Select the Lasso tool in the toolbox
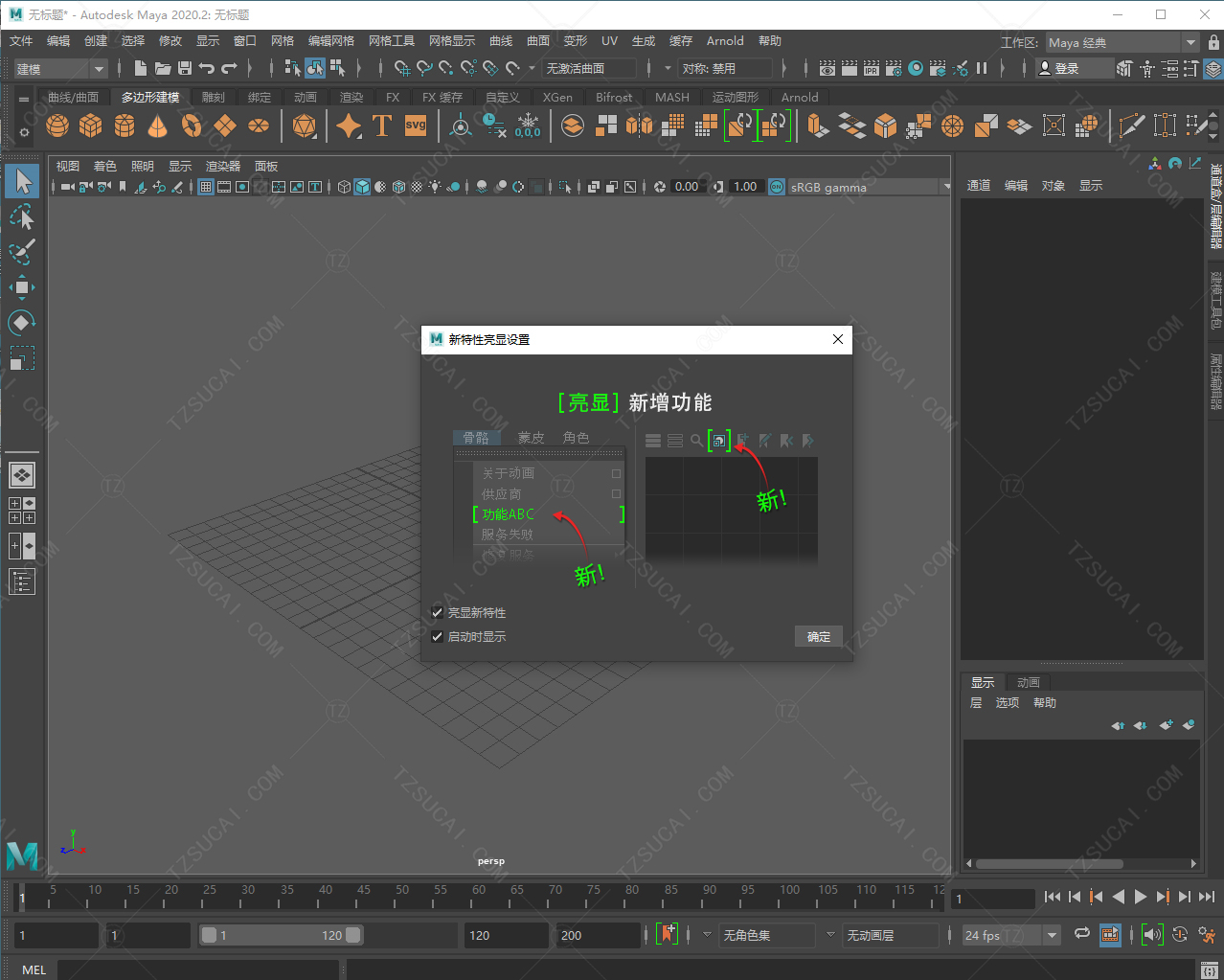The height and width of the screenshot is (980, 1224). (x=21, y=217)
